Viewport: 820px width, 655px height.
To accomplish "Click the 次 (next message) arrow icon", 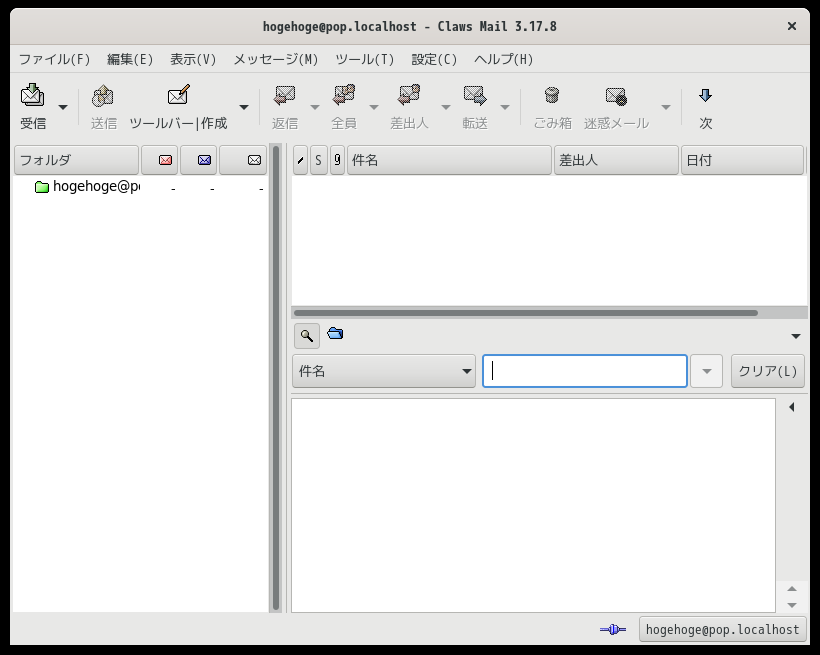I will [x=705, y=95].
